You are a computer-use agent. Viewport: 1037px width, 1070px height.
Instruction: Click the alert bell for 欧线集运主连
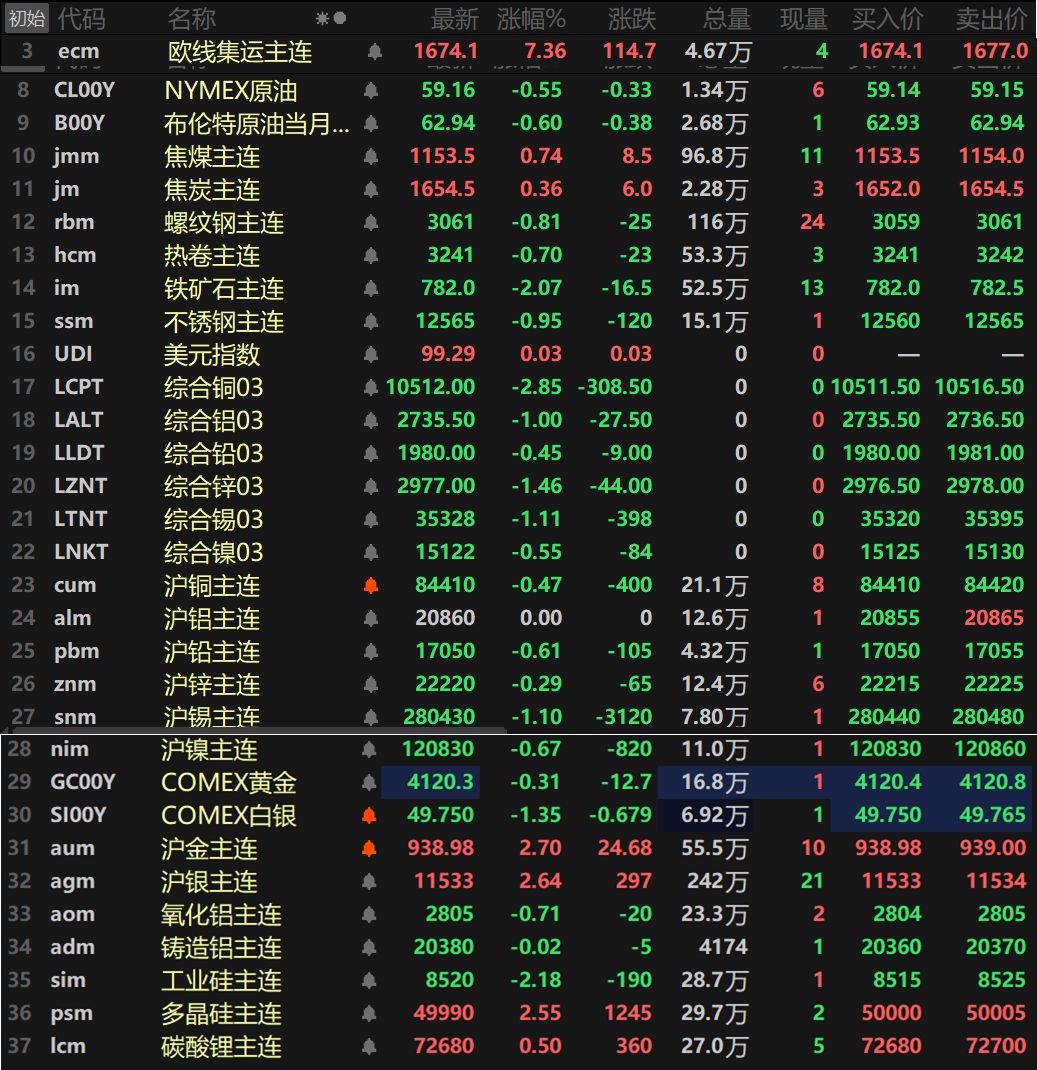(375, 51)
